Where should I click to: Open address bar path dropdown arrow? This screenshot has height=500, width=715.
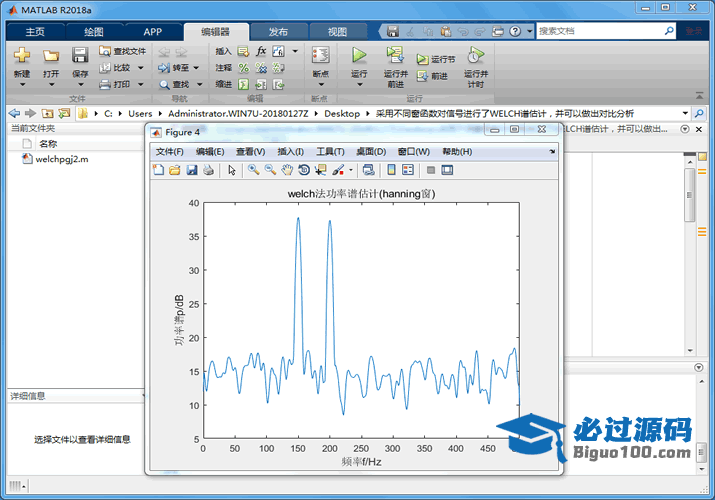tap(685, 113)
